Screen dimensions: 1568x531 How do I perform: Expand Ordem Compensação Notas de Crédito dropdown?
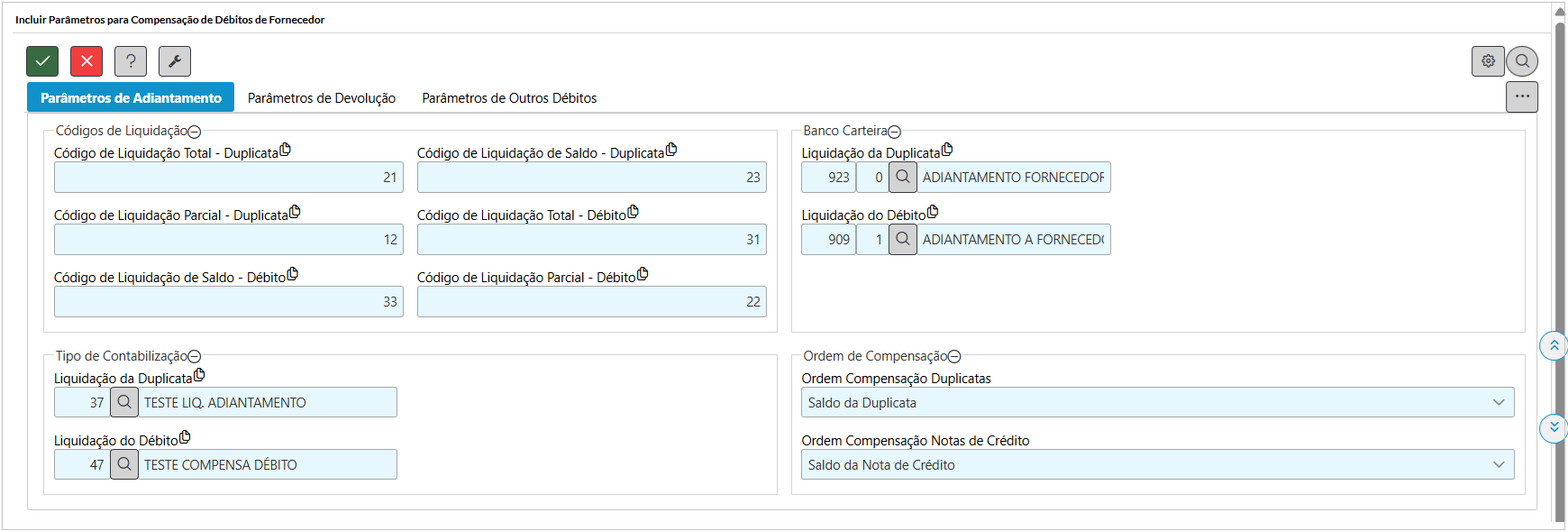[1157, 465]
